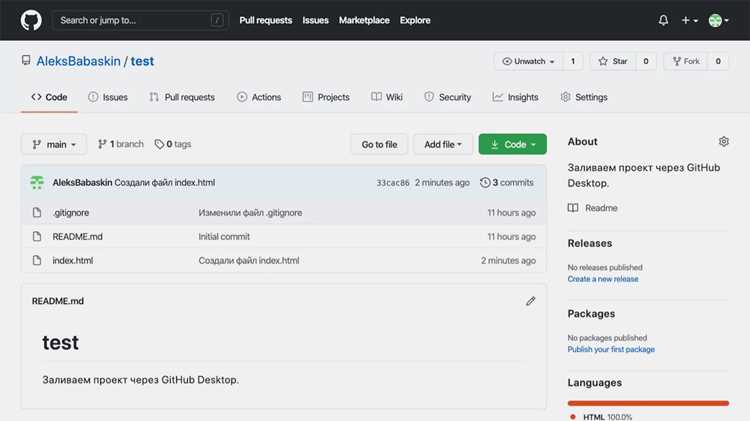The width and height of the screenshot is (750, 421).
Task: Open the .gitignore file
Action: click(x=71, y=212)
